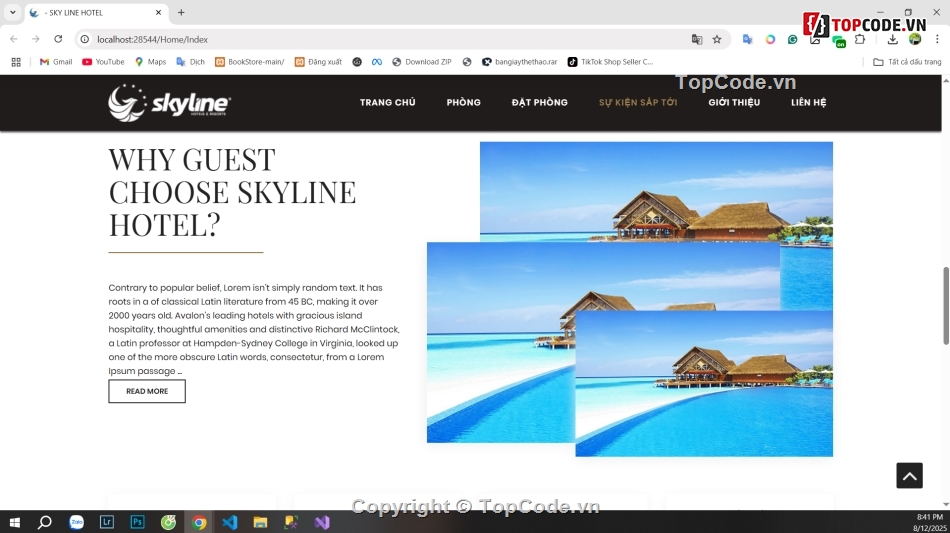Open the Maps bookmark
950x533 pixels.
150,62
